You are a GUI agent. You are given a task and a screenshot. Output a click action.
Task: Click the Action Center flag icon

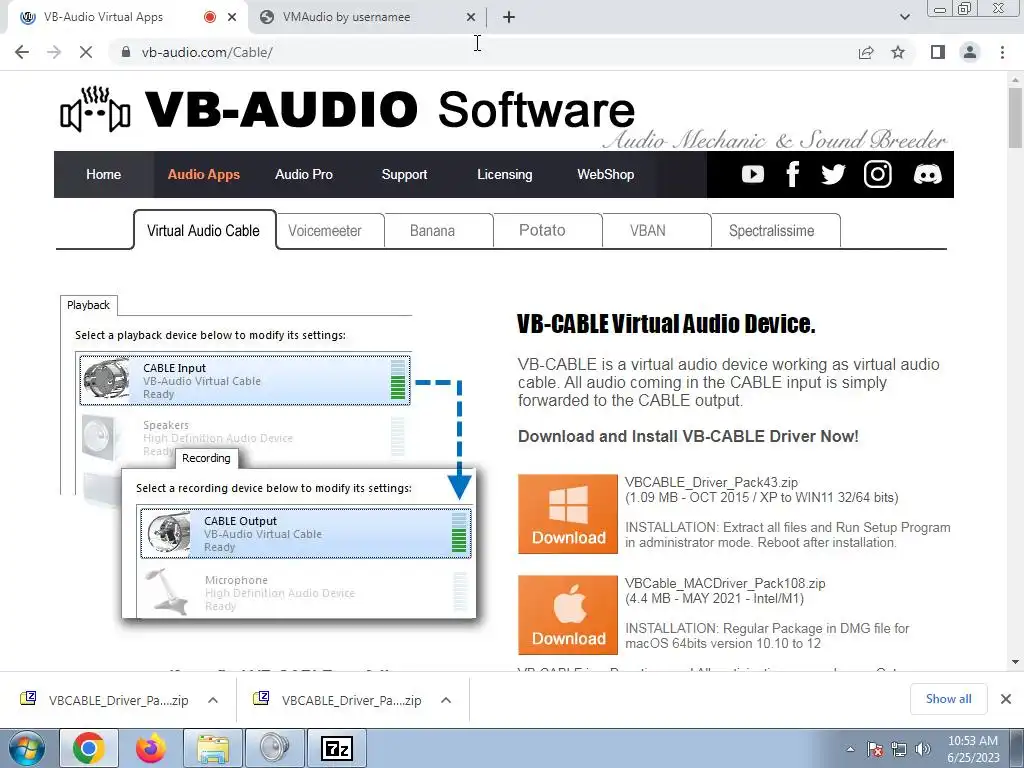coord(875,749)
